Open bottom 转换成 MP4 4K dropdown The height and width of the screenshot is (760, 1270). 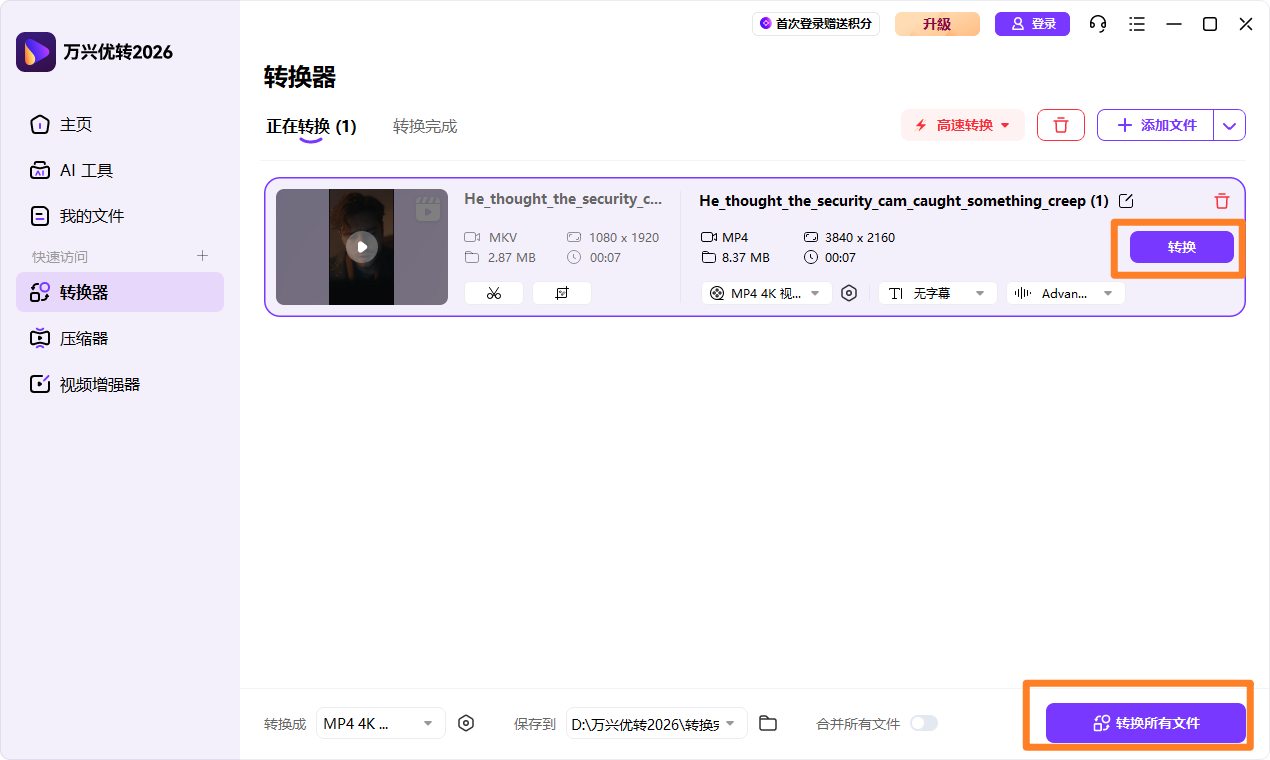[381, 723]
